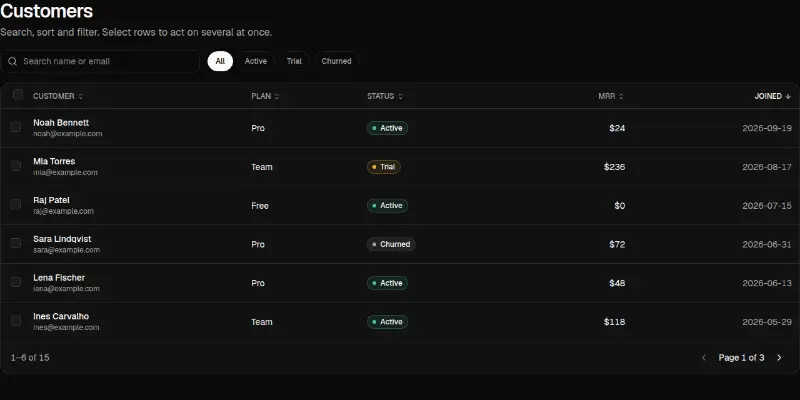Click the $0 MRR value
Image resolution: width=800 pixels, height=400 pixels.
point(619,206)
